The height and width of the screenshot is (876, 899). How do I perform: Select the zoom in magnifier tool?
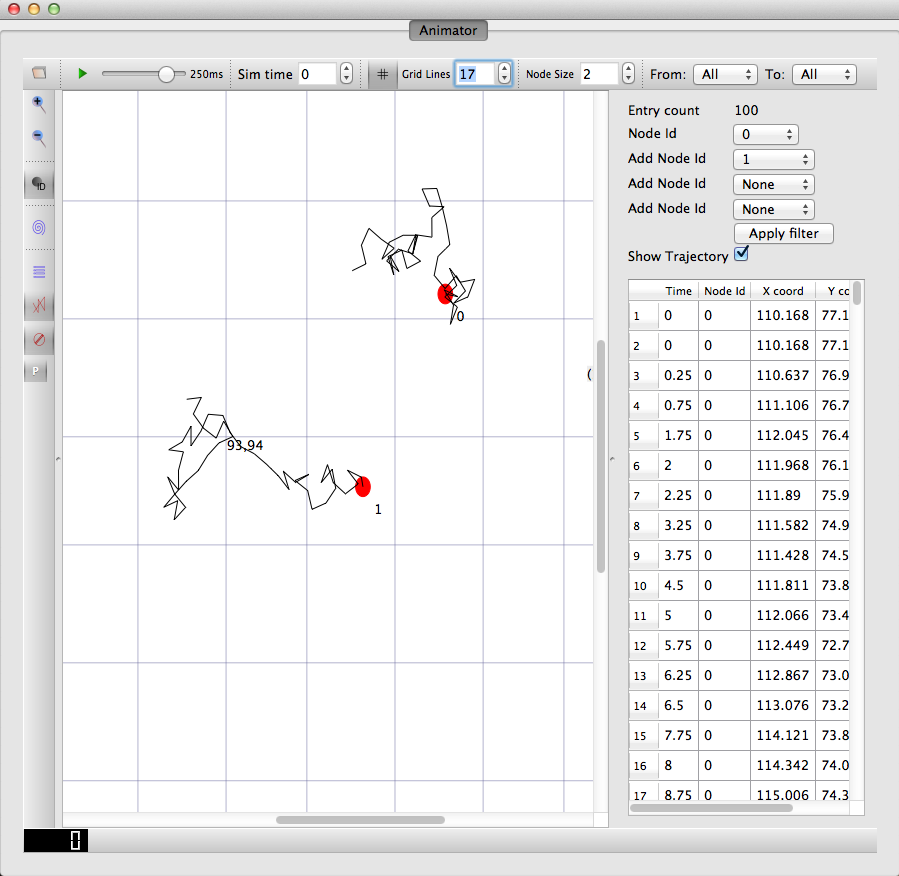click(38, 105)
